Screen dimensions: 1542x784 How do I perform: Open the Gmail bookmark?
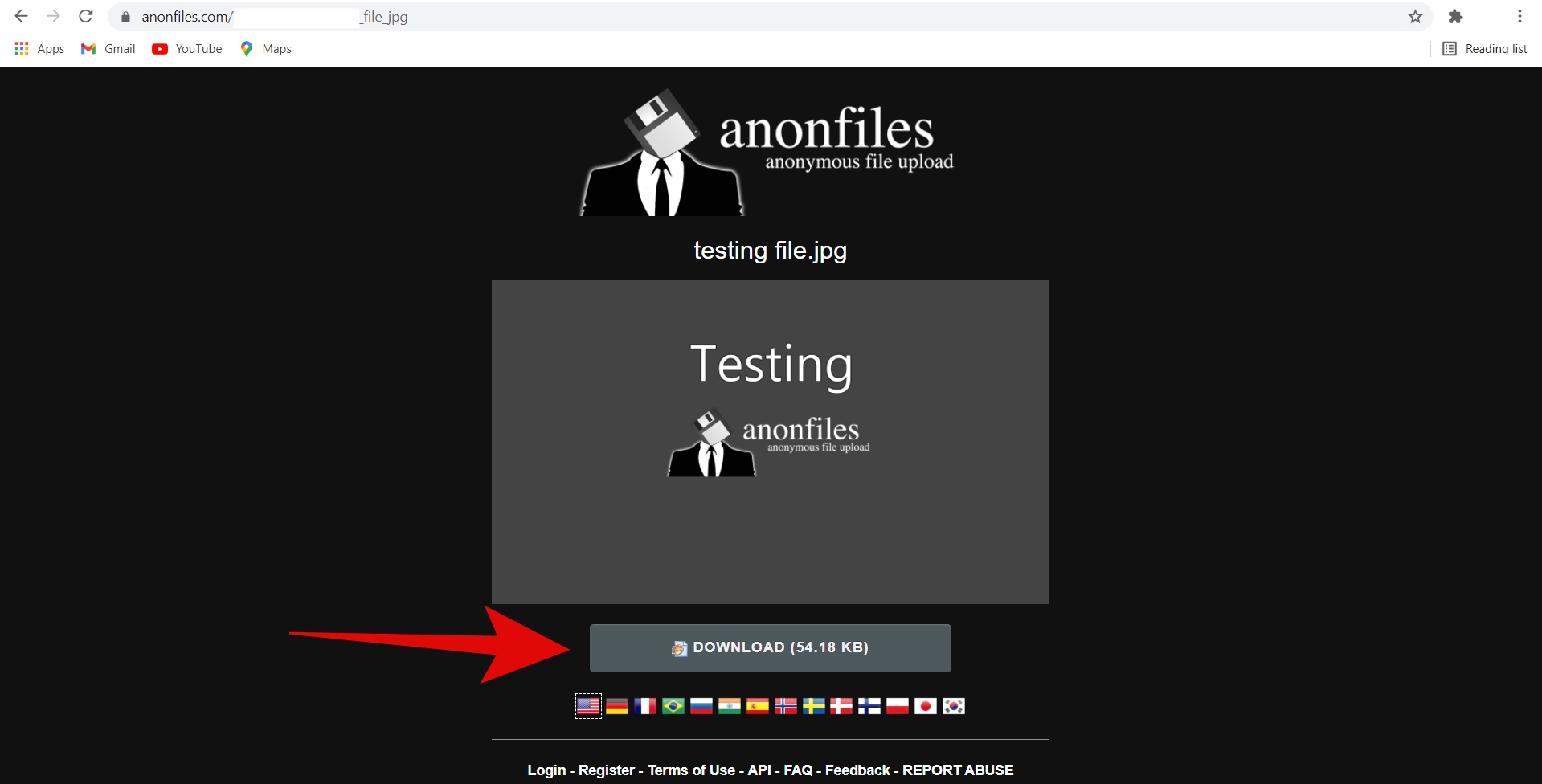point(108,49)
